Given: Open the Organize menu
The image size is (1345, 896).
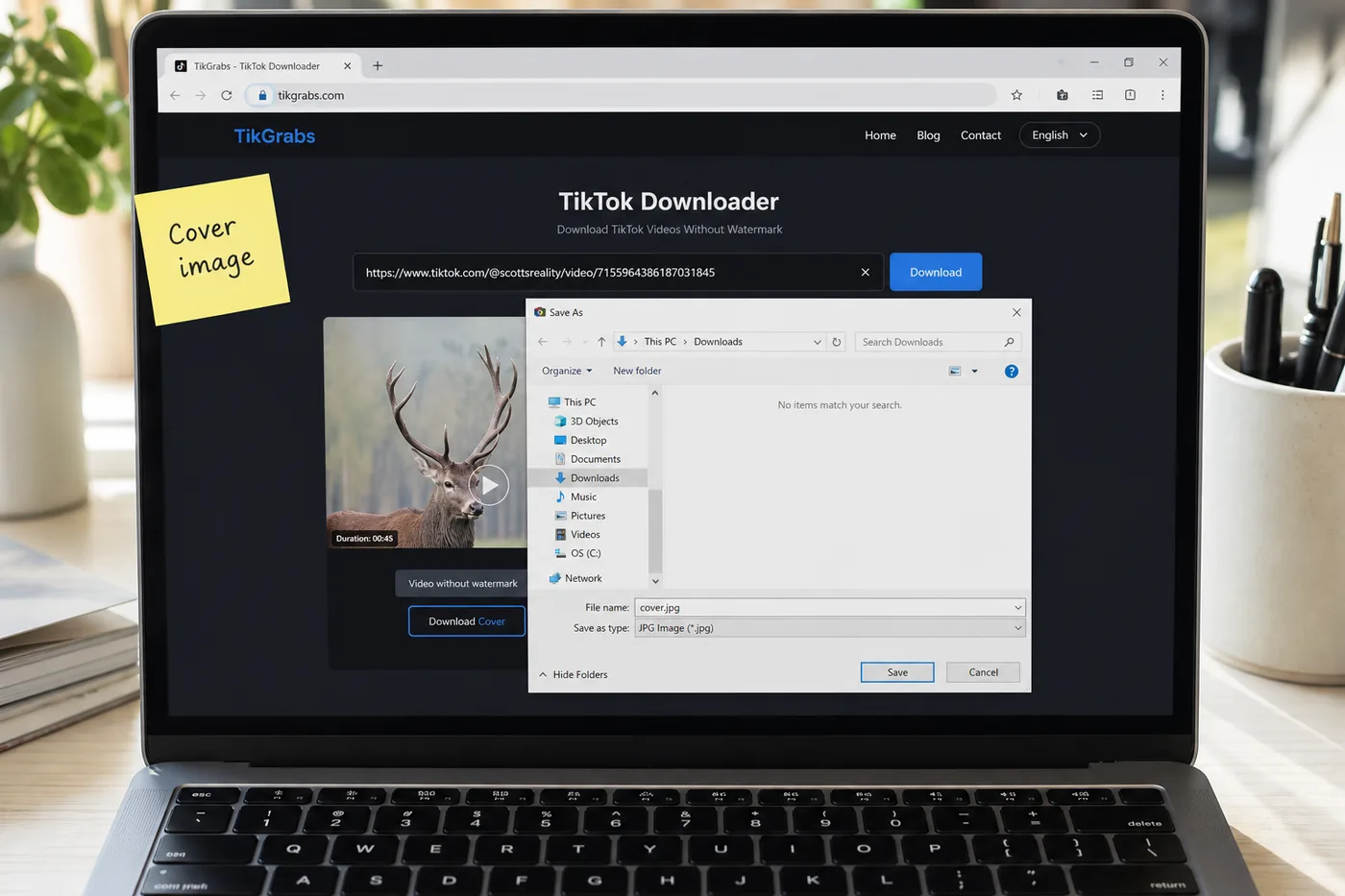Looking at the screenshot, I should pos(567,371).
